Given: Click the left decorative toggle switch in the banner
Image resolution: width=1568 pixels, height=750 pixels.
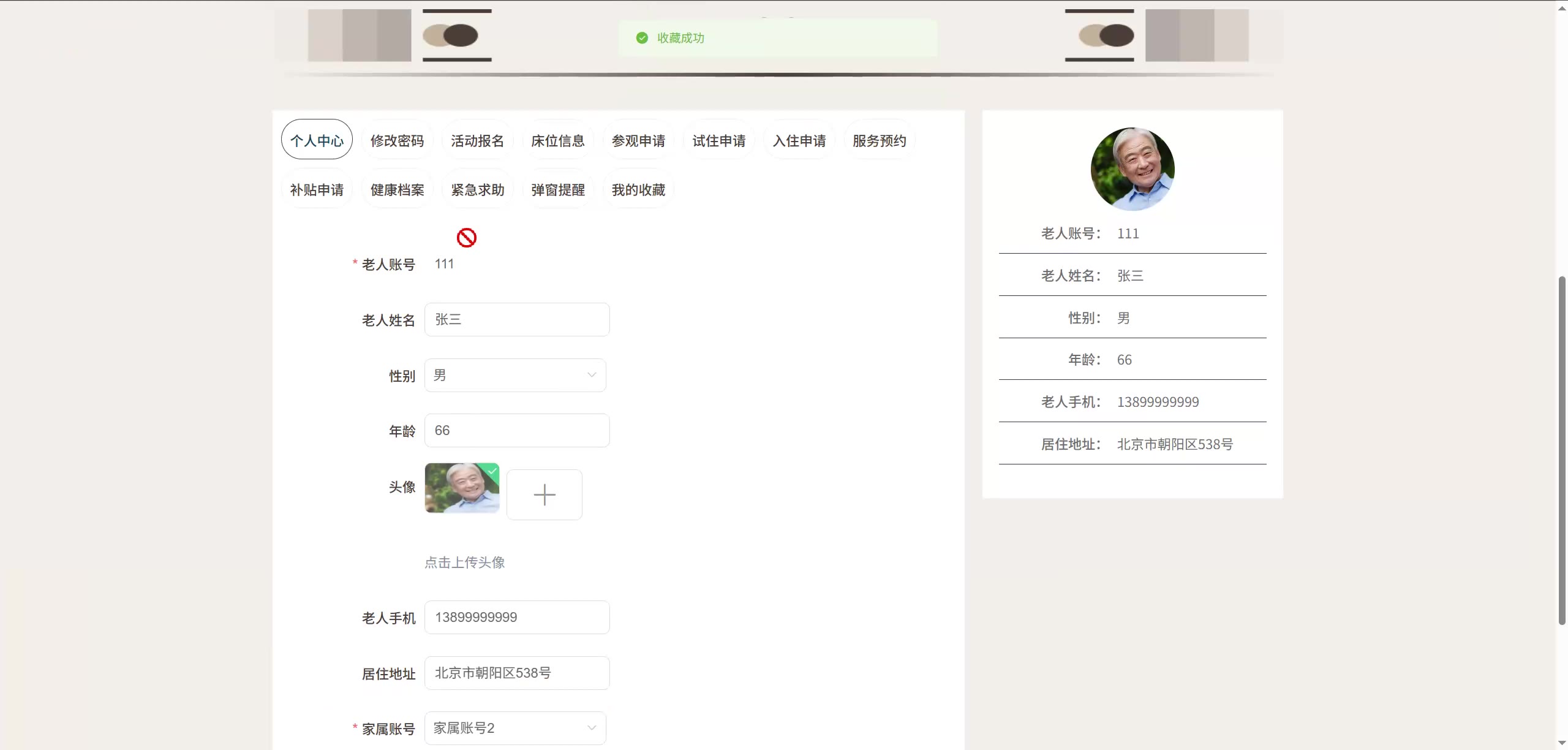Looking at the screenshot, I should 457,35.
